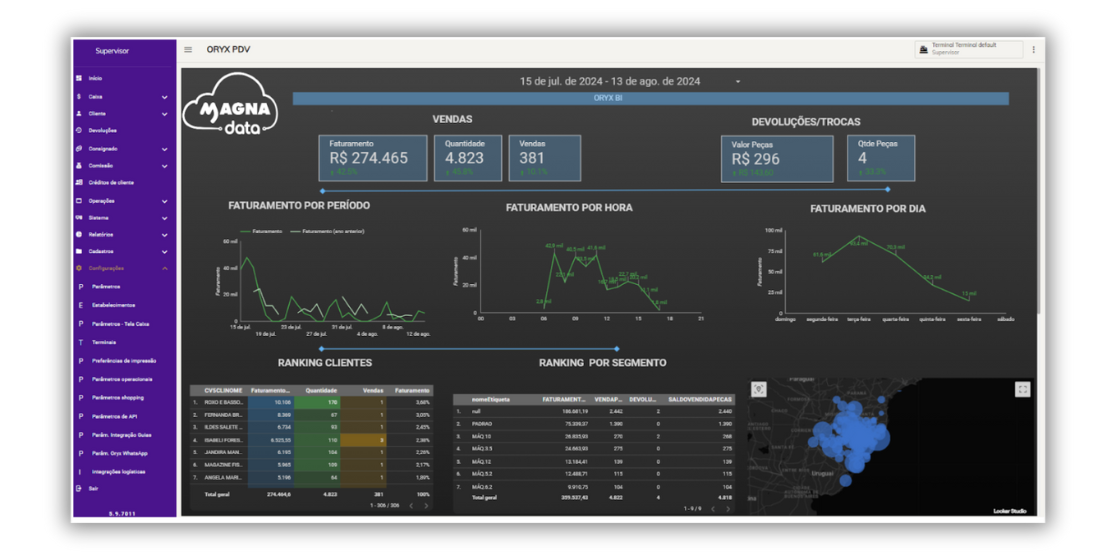Click the Configurações gear icon
This screenshot has width=1116, height=560.
pyautogui.click(x=79, y=268)
